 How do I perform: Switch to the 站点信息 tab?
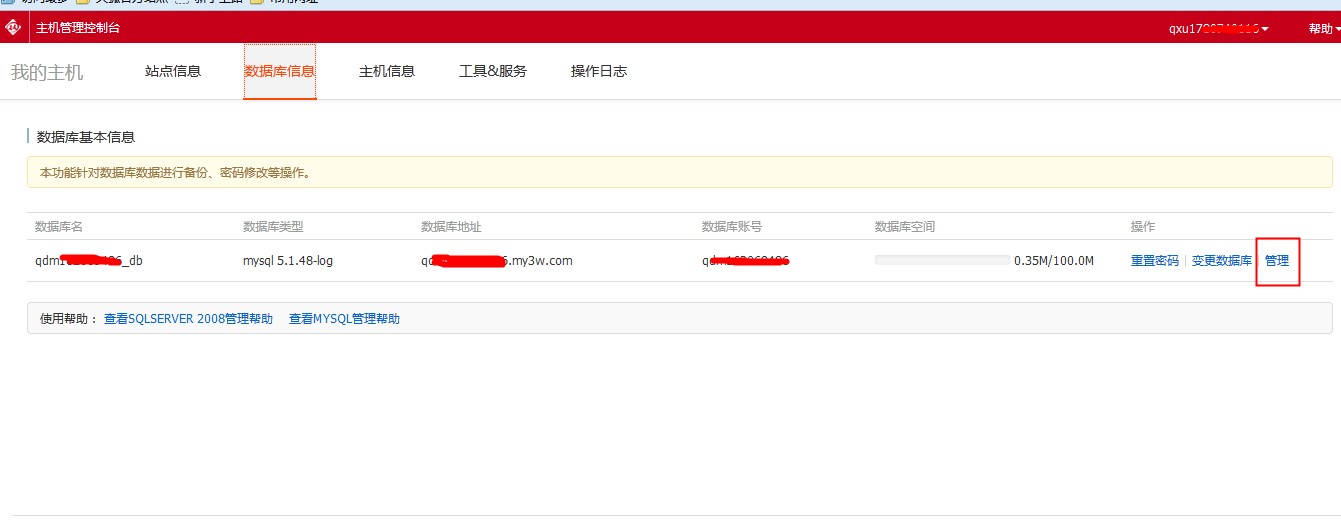173,71
